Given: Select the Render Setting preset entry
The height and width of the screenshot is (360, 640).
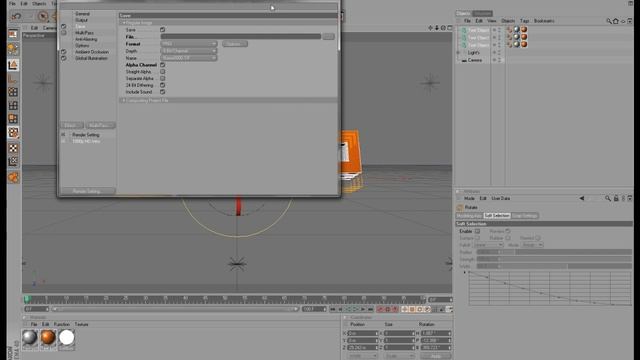Looking at the screenshot, I should pyautogui.click(x=86, y=135).
